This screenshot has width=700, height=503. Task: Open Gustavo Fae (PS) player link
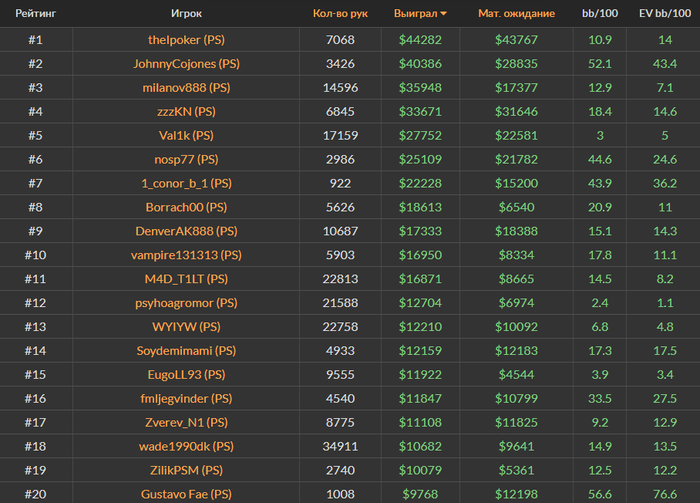(x=186, y=494)
